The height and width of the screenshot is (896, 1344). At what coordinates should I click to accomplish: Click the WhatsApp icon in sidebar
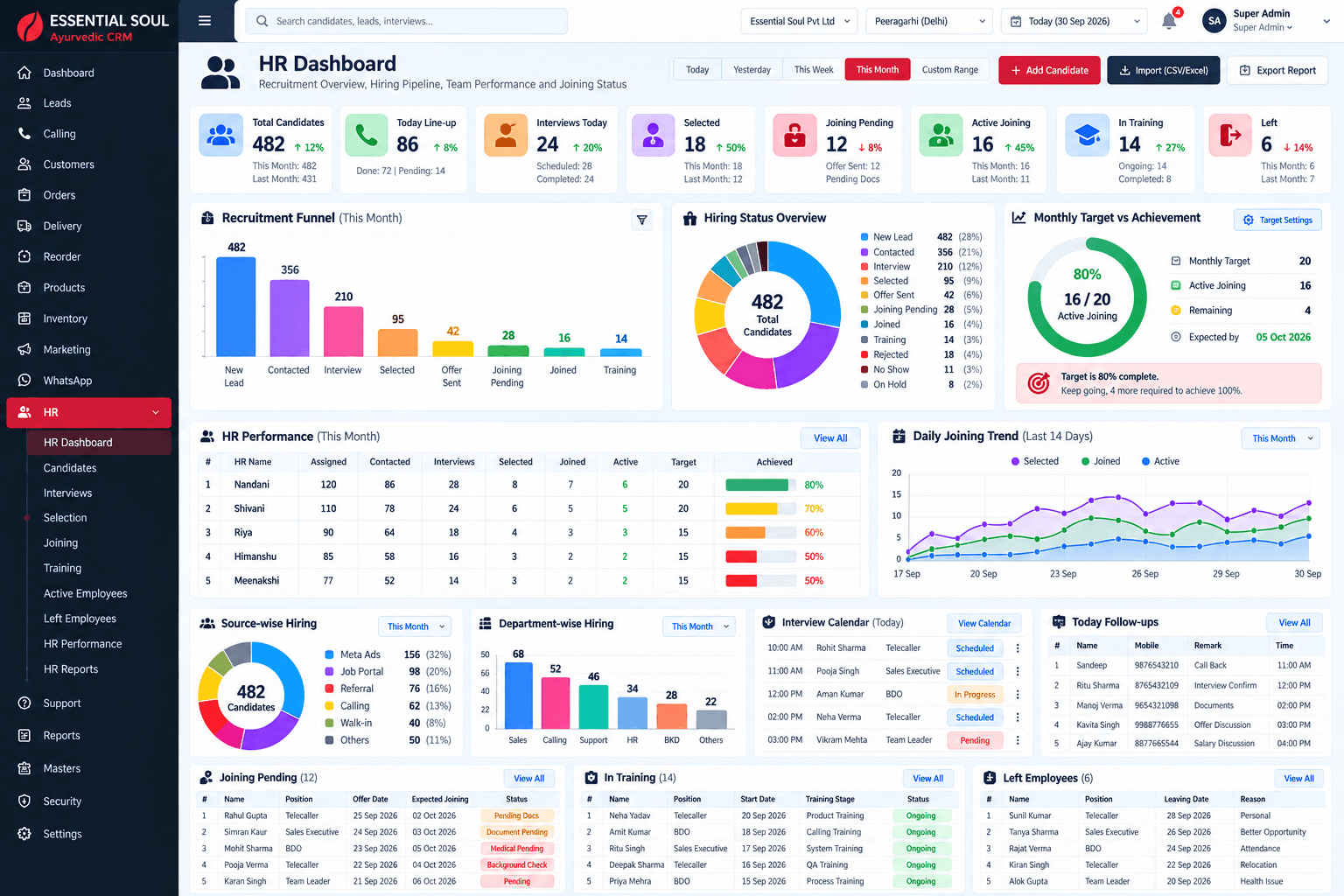coord(24,381)
